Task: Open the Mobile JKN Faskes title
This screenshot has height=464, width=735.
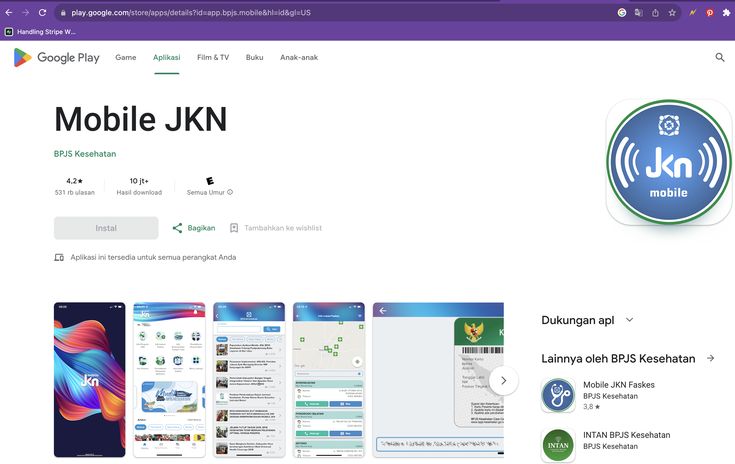Action: [619, 385]
